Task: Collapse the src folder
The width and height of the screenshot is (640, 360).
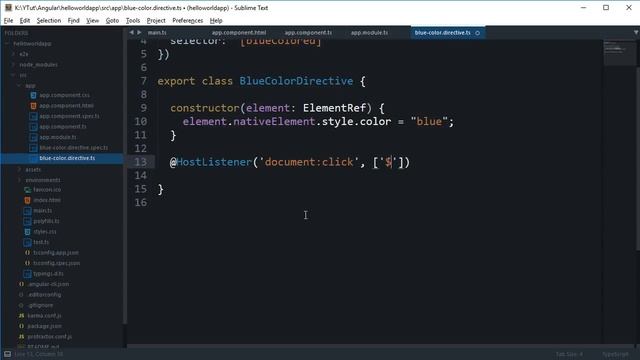Action: click(x=13, y=75)
